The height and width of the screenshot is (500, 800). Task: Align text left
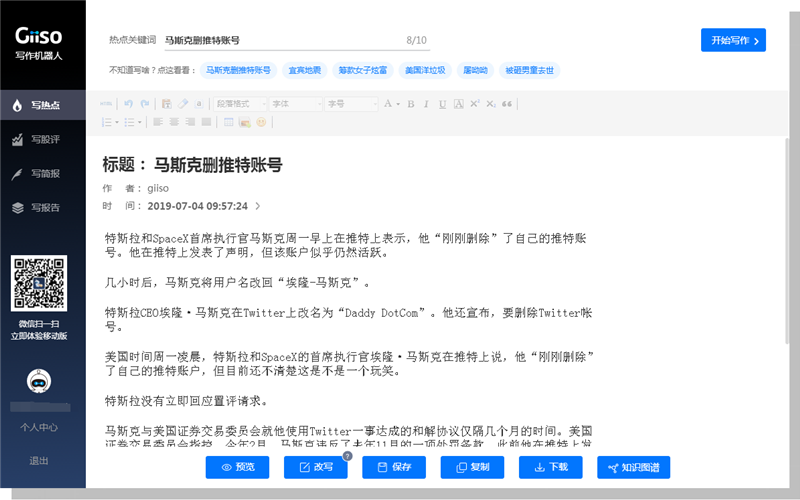158,122
